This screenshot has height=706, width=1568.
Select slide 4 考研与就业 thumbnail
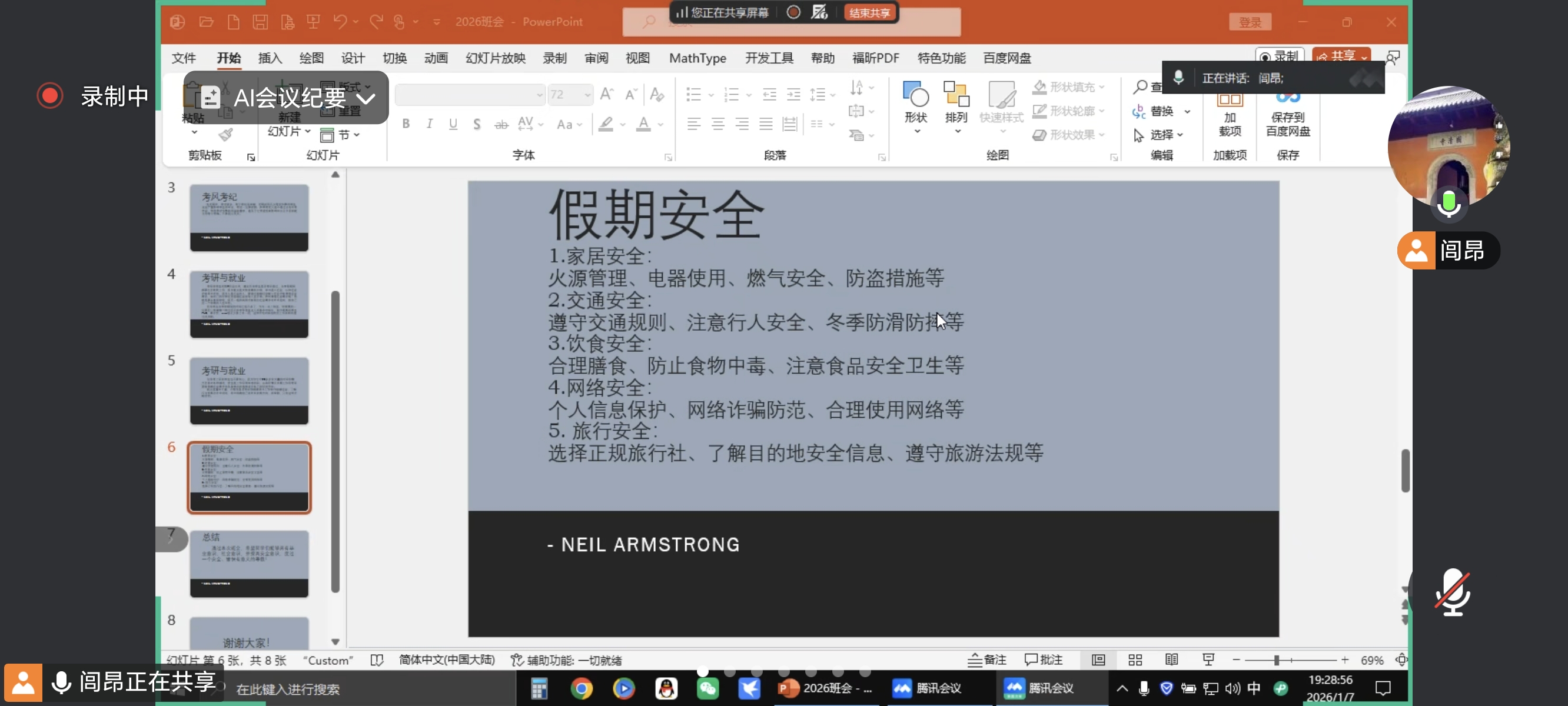coord(249,304)
